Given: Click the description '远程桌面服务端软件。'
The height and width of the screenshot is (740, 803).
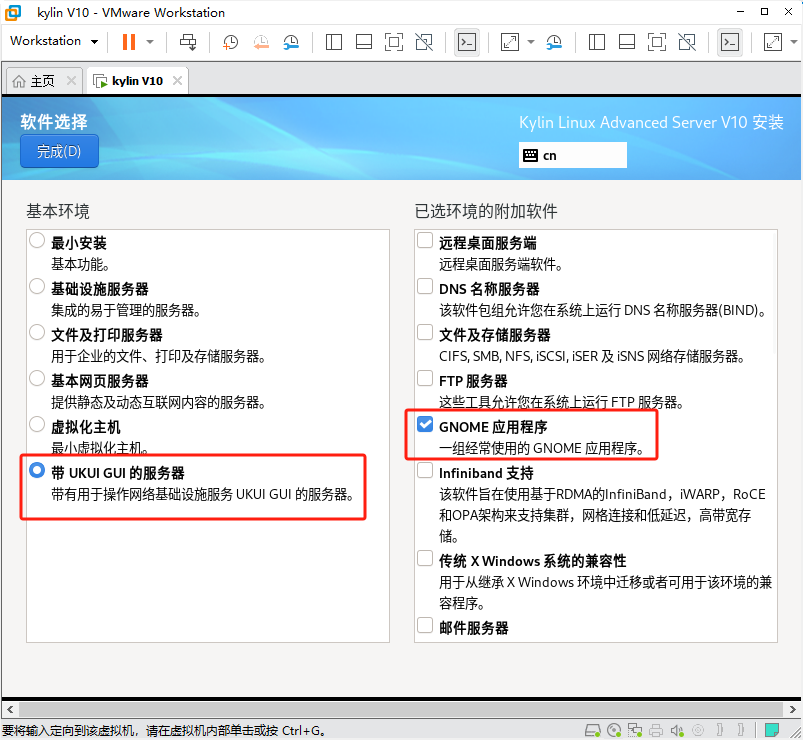Looking at the screenshot, I should (x=501, y=264).
